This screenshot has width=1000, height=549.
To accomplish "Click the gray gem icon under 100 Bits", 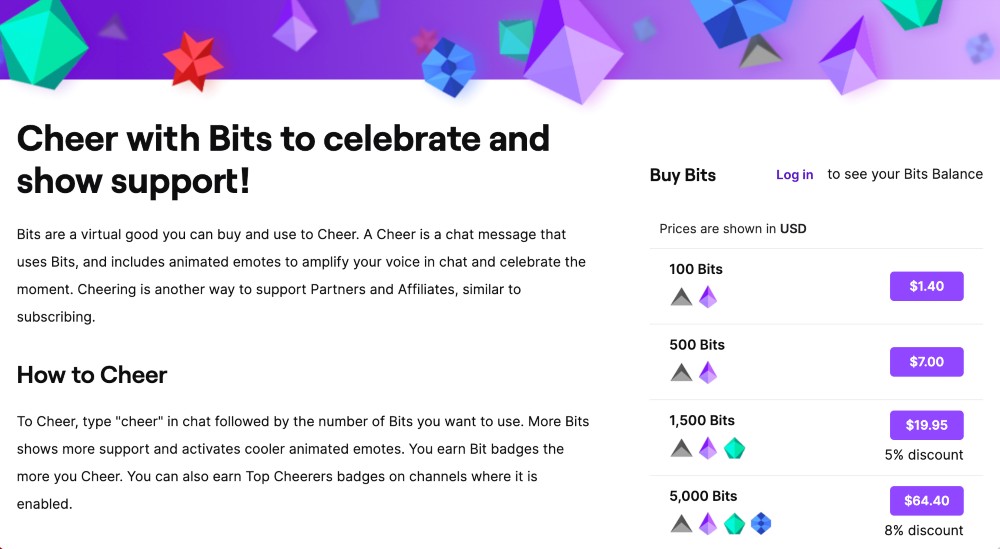I will (x=681, y=297).
